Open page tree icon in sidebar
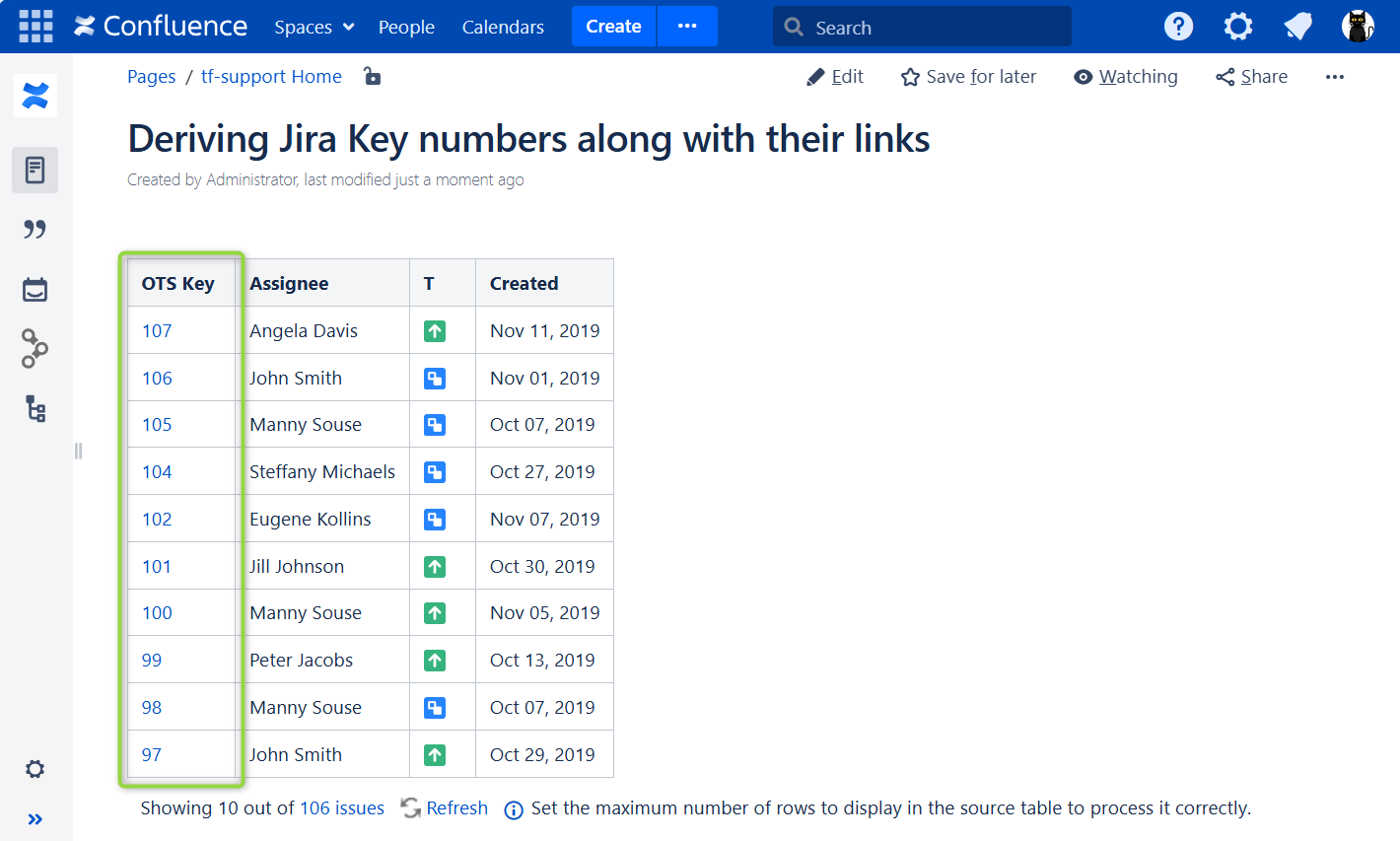Image resolution: width=1400 pixels, height=841 pixels. pos(35,408)
